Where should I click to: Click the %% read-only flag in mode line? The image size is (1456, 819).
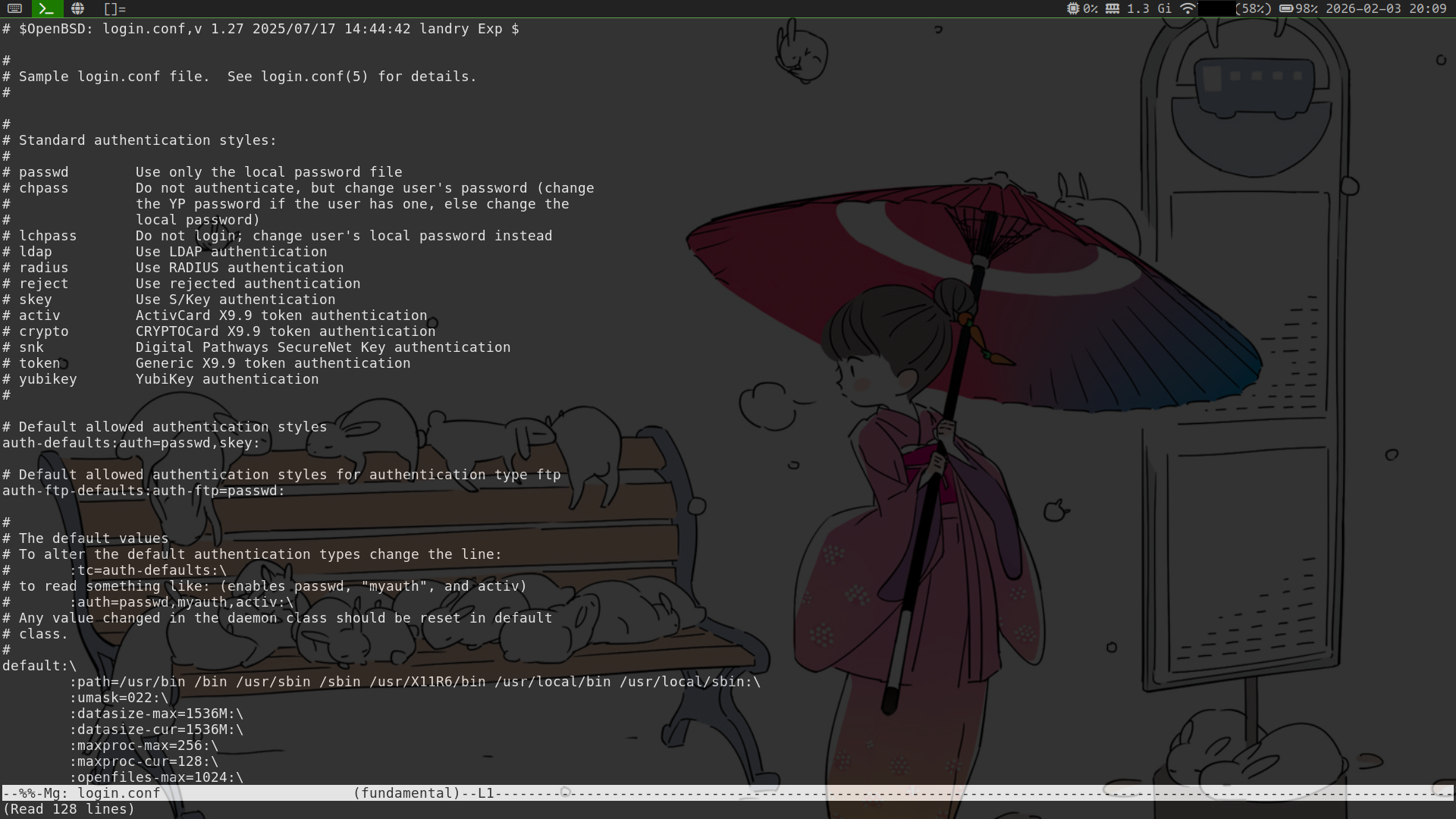[27, 793]
